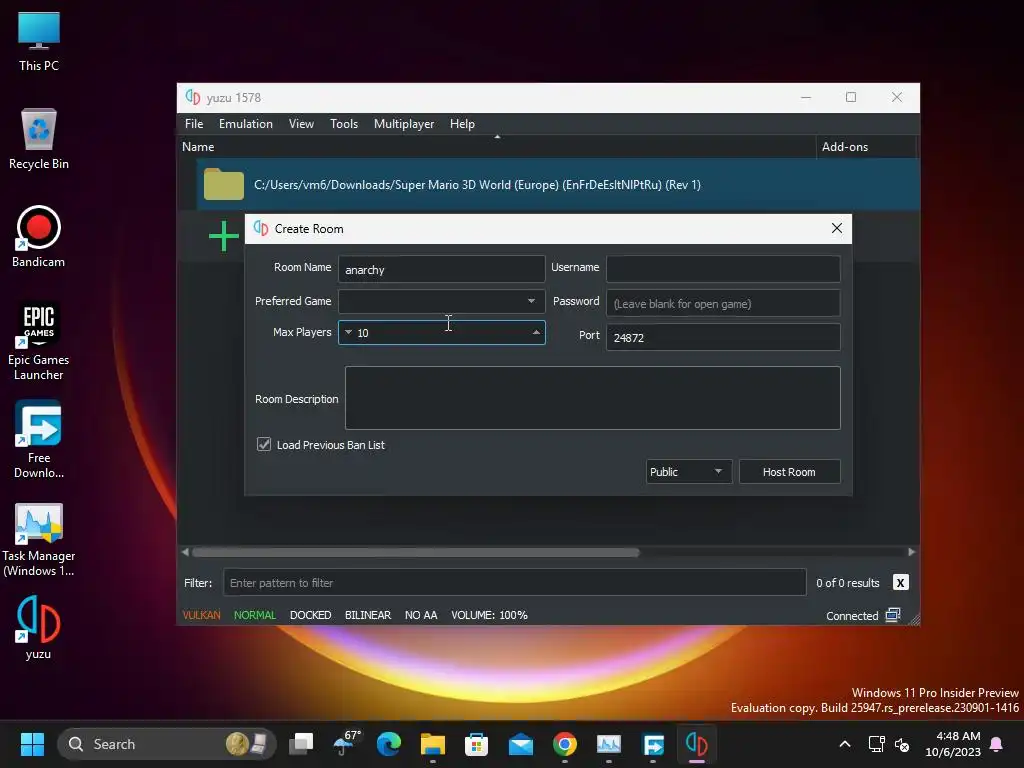Open the network tray icon
Viewport: 1024px width, 768px height.
tap(876, 744)
